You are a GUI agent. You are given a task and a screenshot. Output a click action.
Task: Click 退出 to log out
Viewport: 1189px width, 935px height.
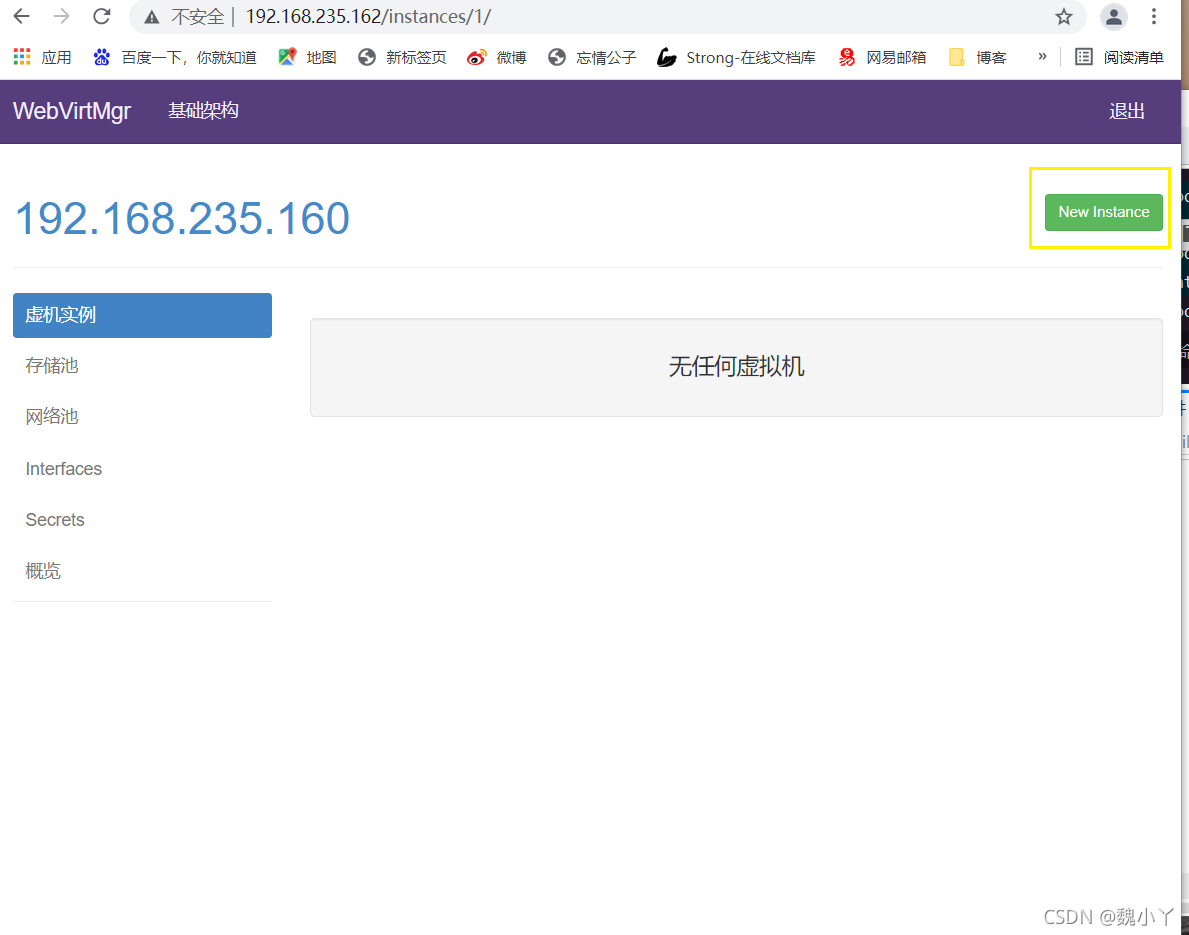point(1127,111)
